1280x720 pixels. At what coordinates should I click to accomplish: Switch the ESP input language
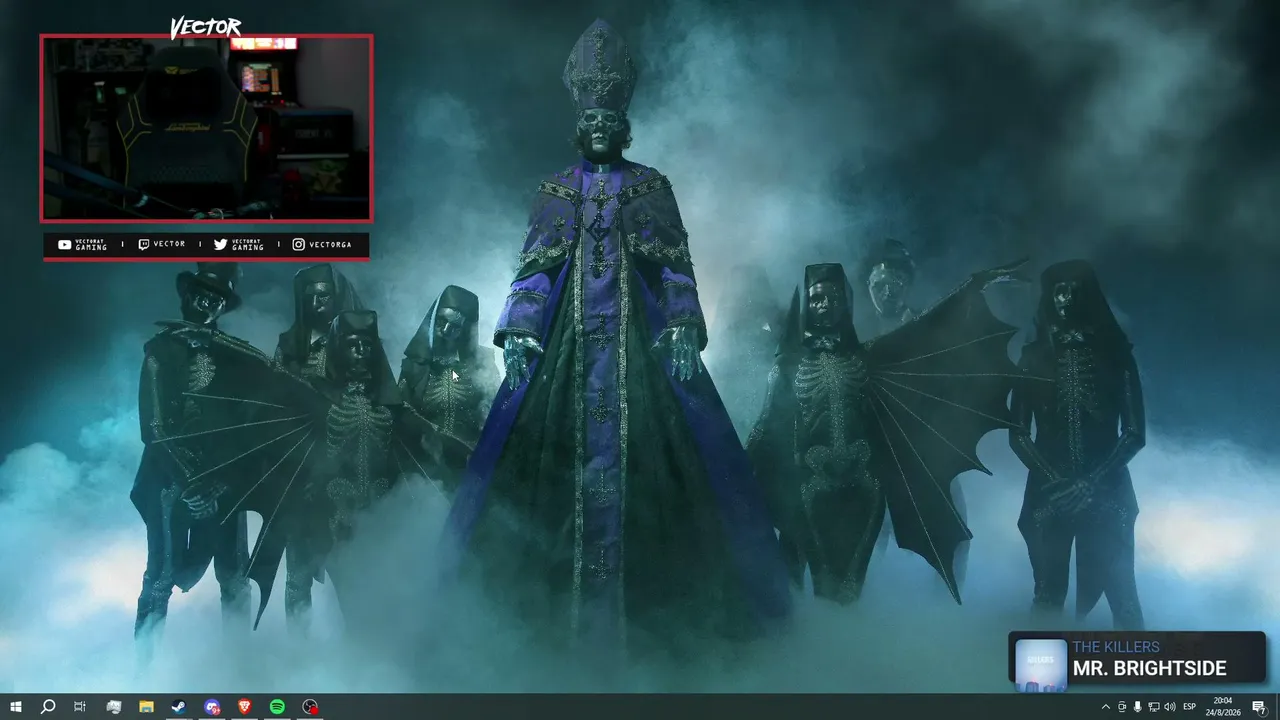[1190, 707]
